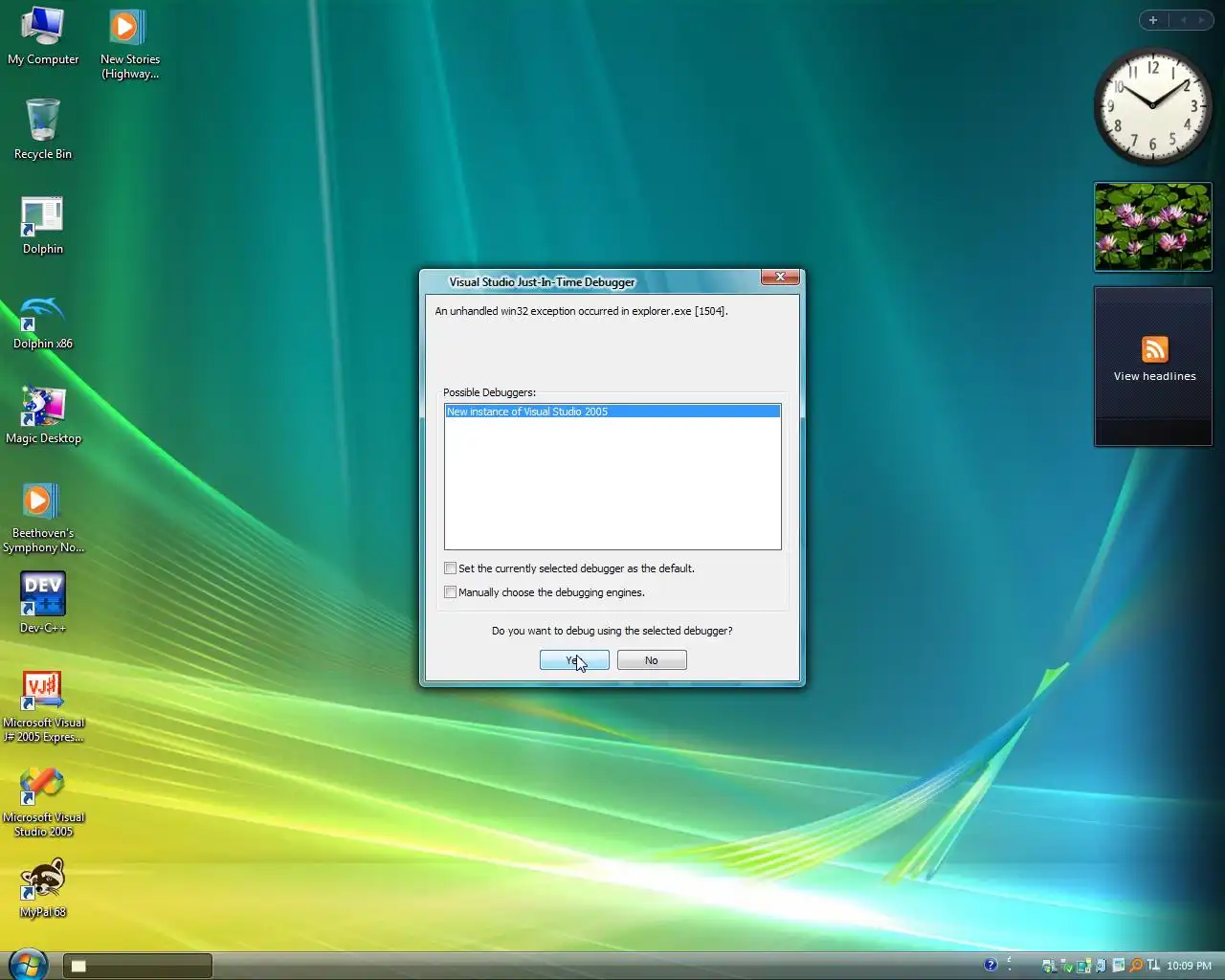The image size is (1225, 980).
Task: Select the New Stories (Highway...) media file icon
Action: (x=129, y=44)
